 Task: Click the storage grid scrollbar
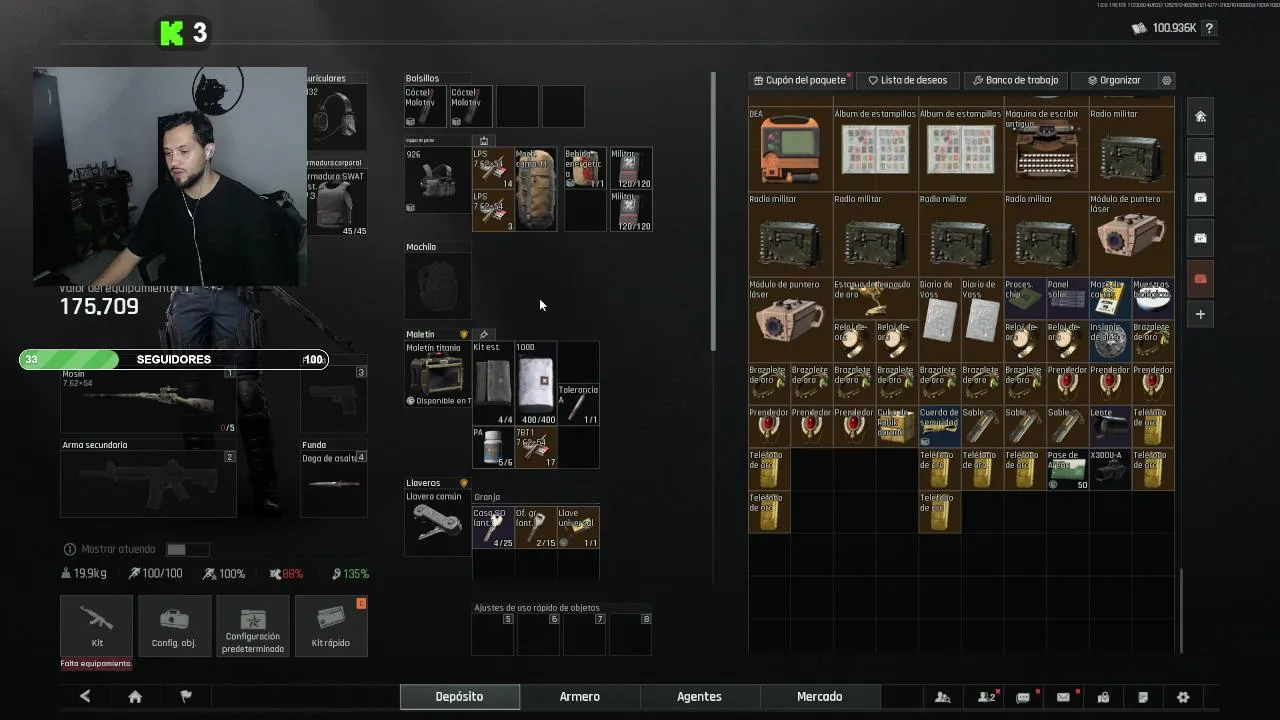pos(1181,609)
